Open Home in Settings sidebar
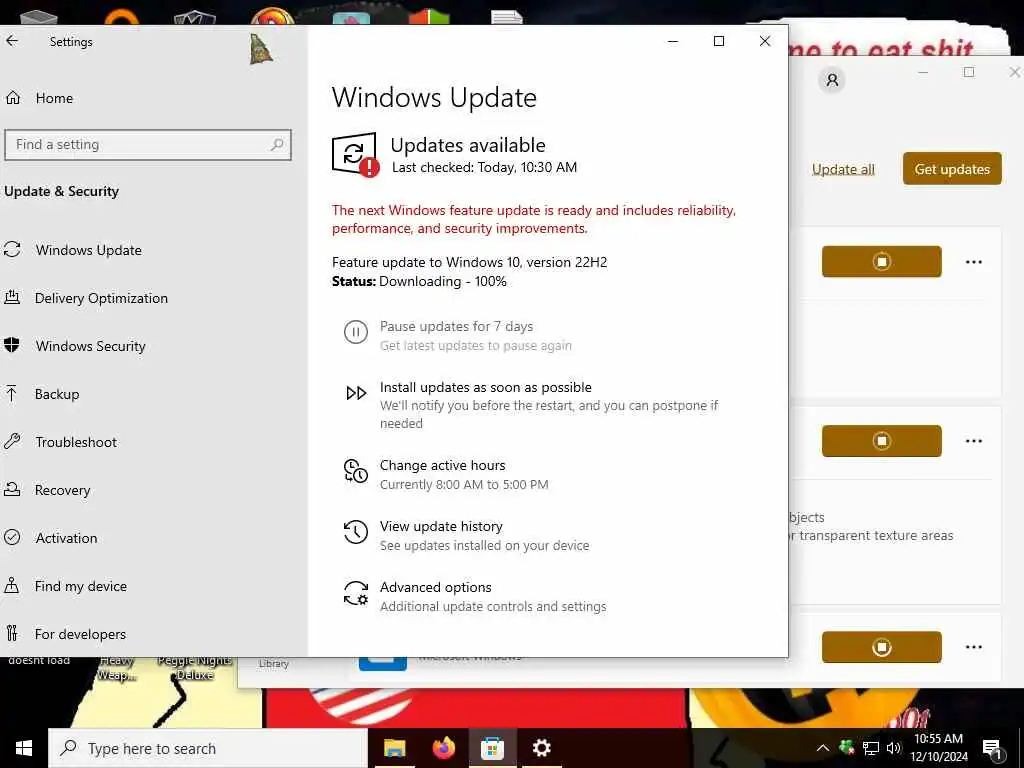The image size is (1024, 768). (x=54, y=98)
